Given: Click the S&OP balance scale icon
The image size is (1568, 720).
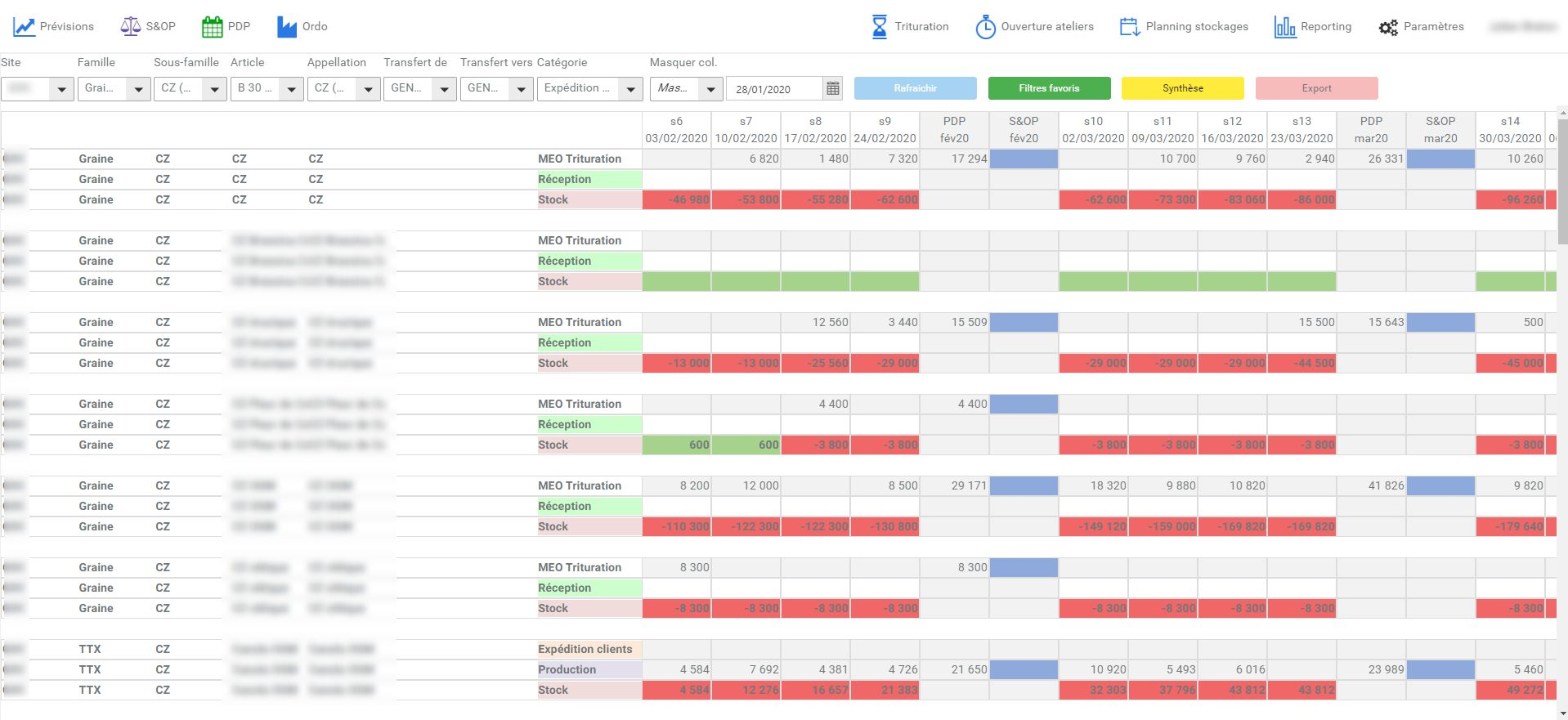Looking at the screenshot, I should coord(130,27).
